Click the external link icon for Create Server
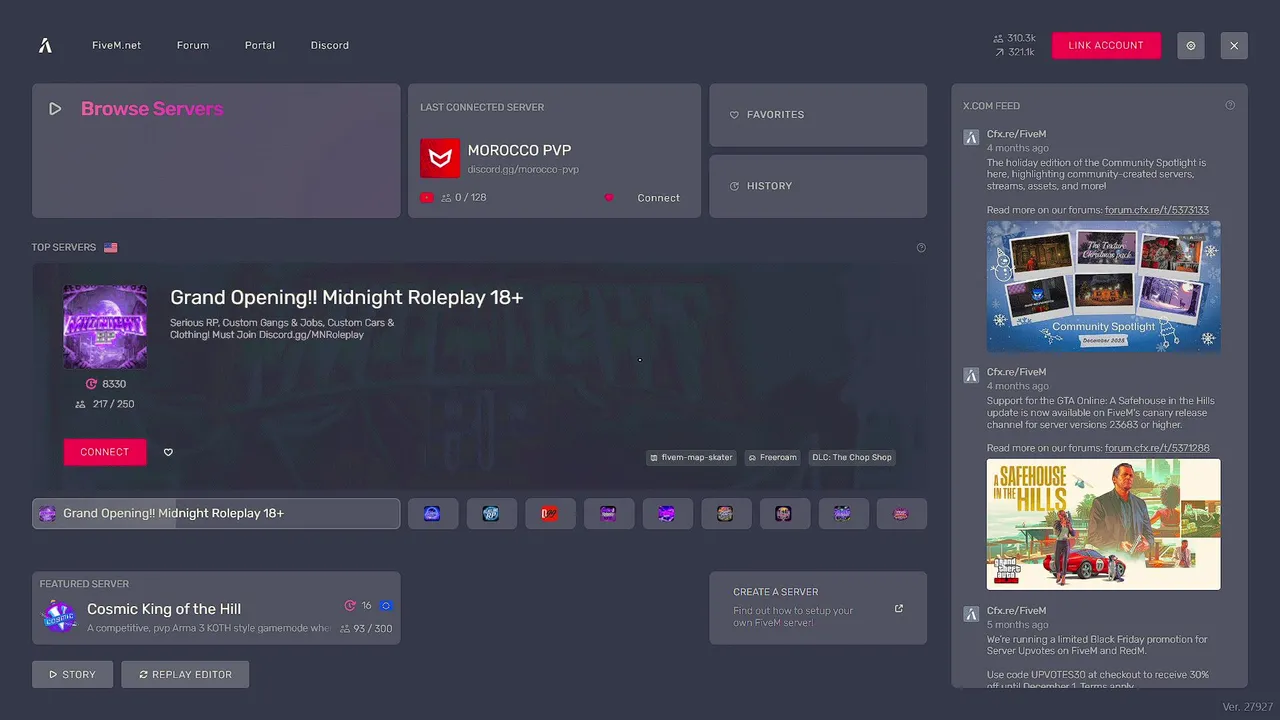 (898, 608)
